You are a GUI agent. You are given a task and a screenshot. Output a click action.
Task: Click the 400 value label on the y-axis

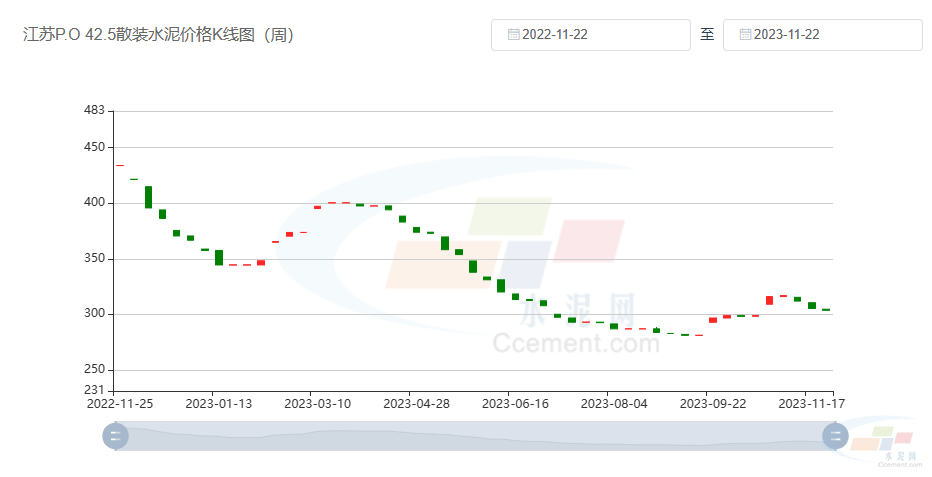coord(94,203)
